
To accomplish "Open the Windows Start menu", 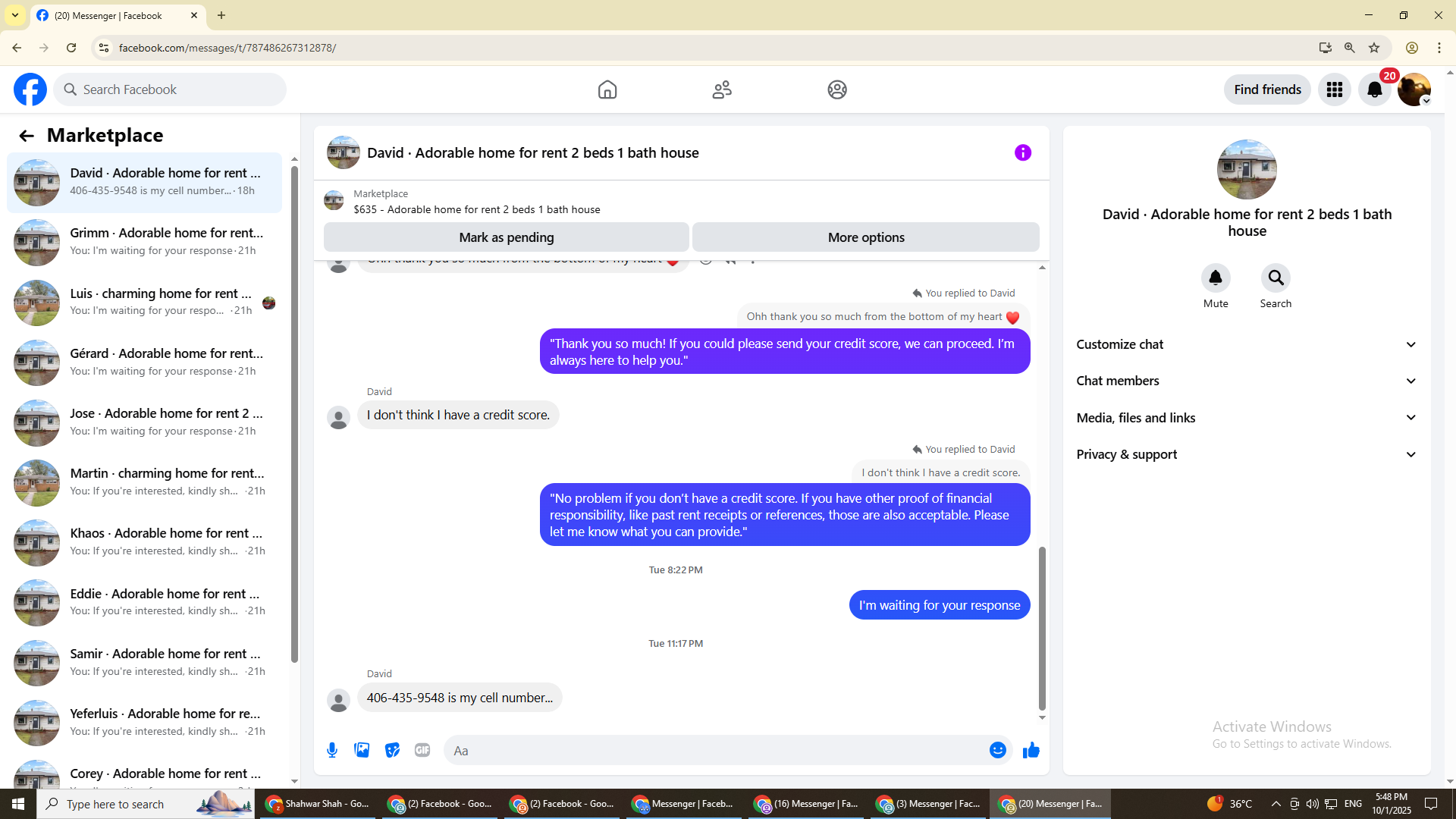I will (18, 804).
